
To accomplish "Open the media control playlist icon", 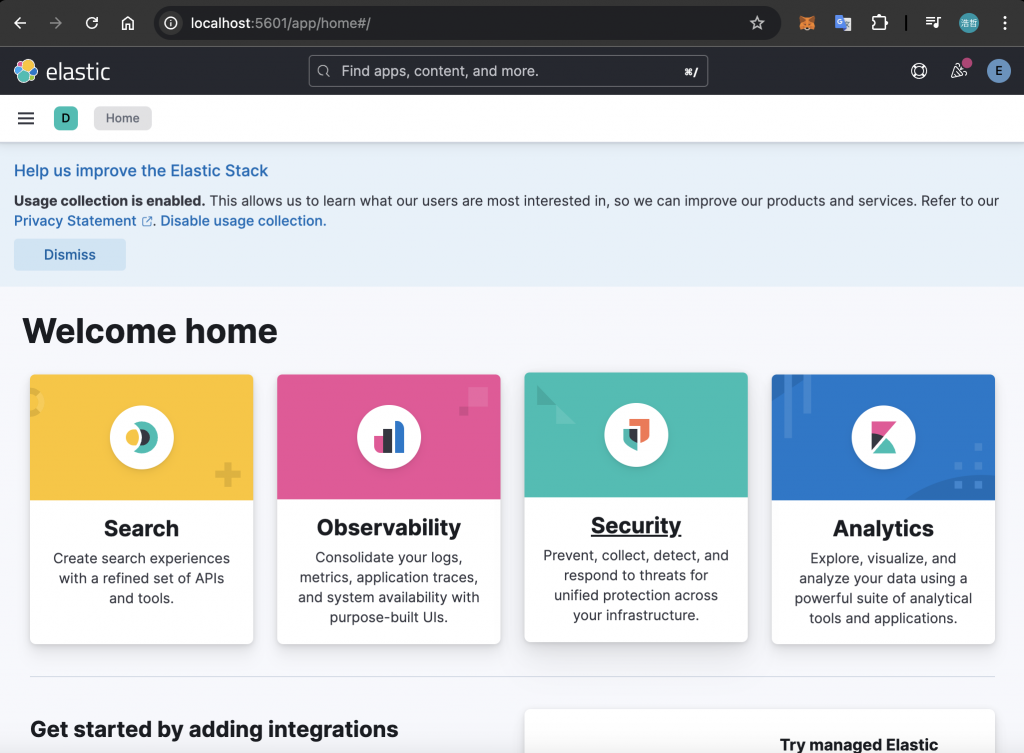I will point(933,24).
